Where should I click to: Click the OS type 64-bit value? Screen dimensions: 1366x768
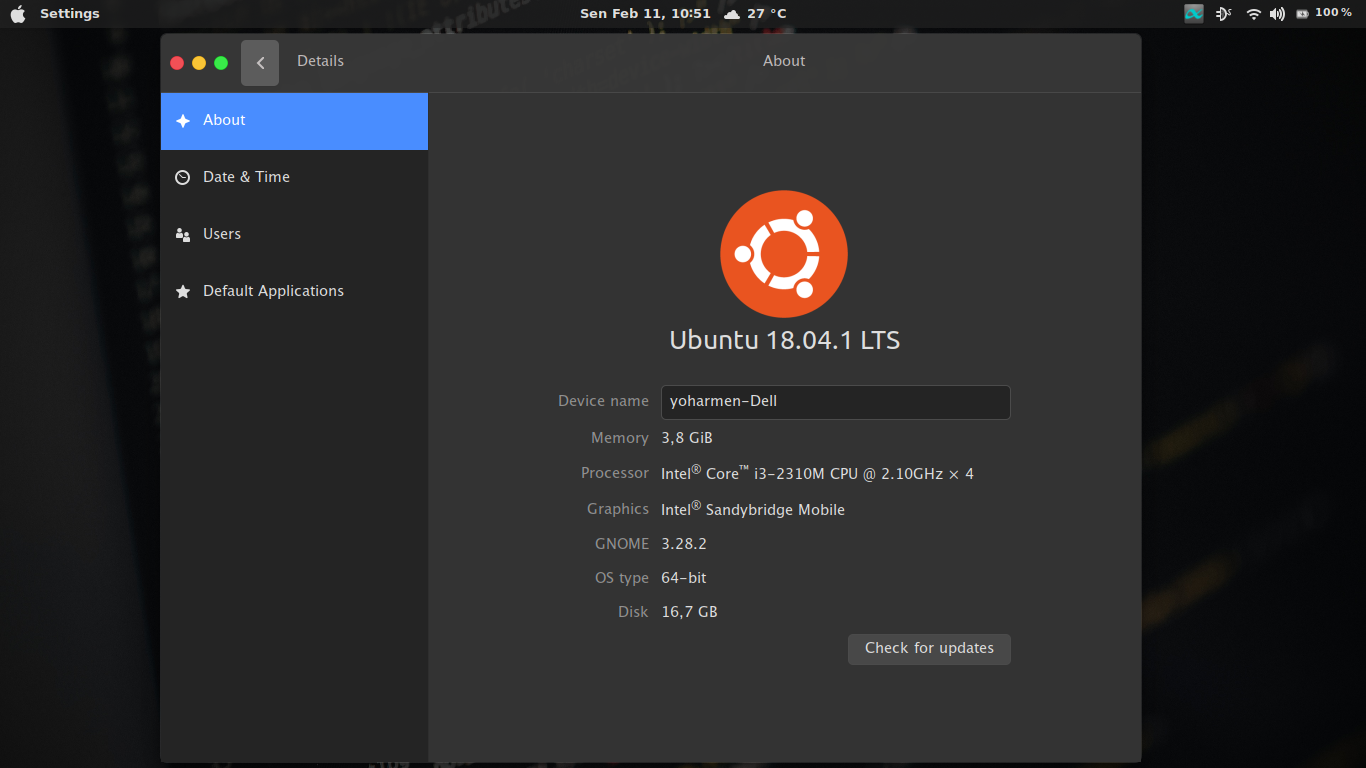pyautogui.click(x=684, y=578)
